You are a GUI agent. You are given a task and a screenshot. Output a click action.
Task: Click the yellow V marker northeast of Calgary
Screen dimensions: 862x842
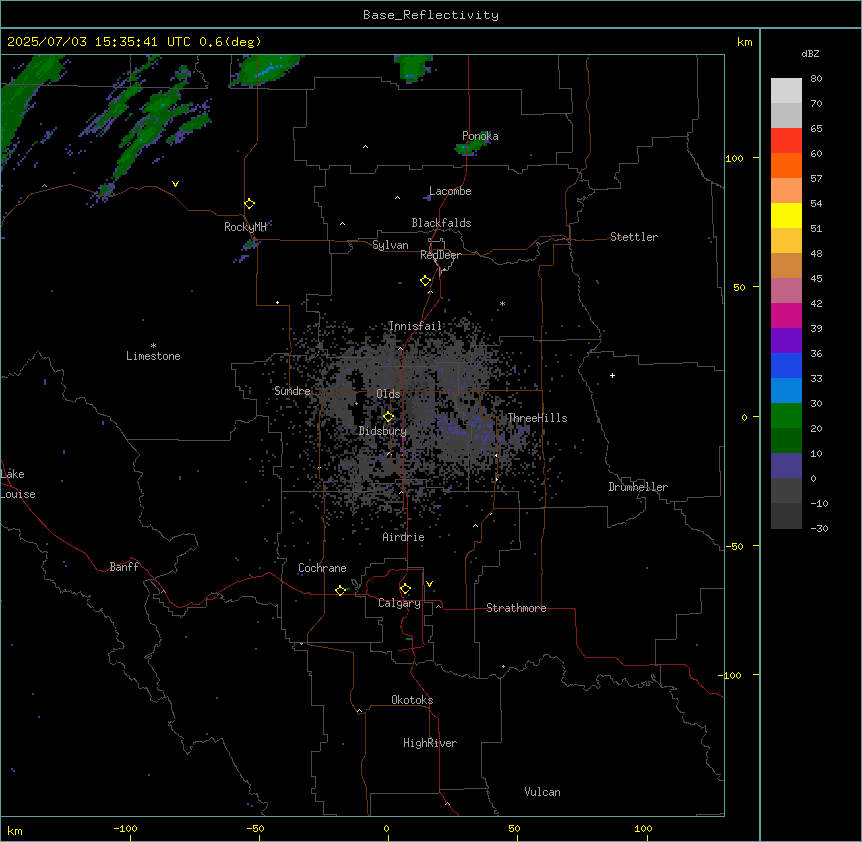click(x=429, y=584)
